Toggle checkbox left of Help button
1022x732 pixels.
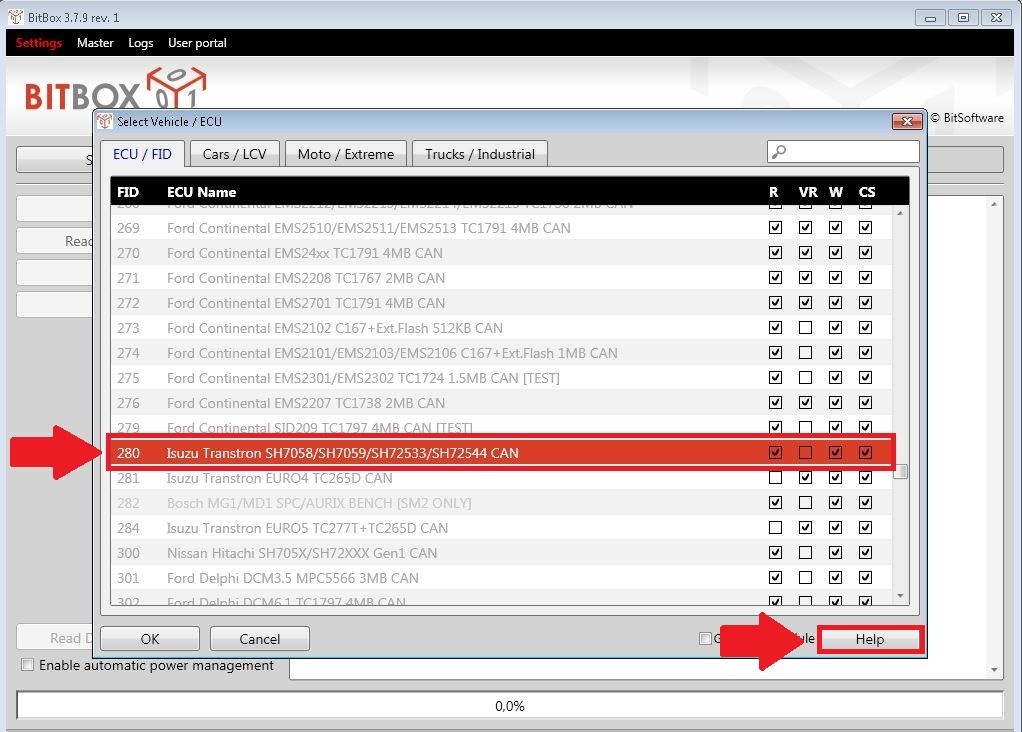point(705,638)
